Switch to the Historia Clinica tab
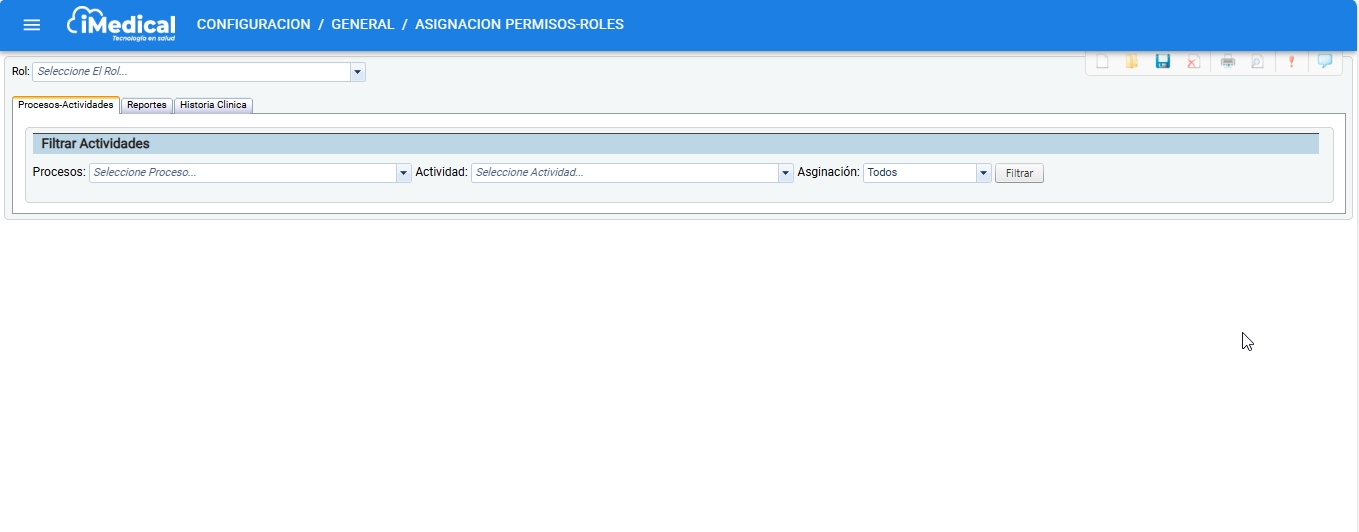 213,105
